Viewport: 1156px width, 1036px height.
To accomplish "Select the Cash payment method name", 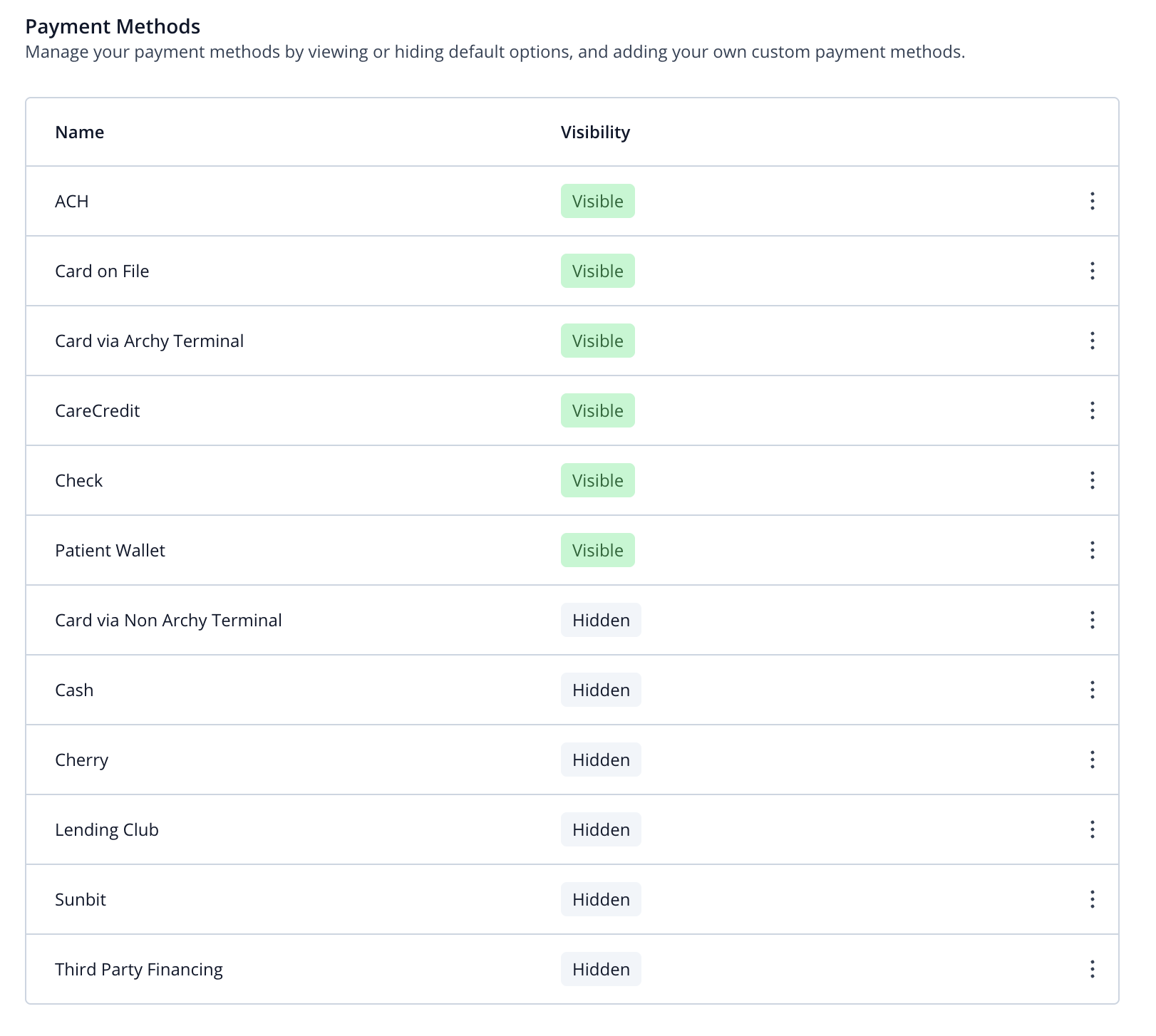I will click(x=74, y=690).
